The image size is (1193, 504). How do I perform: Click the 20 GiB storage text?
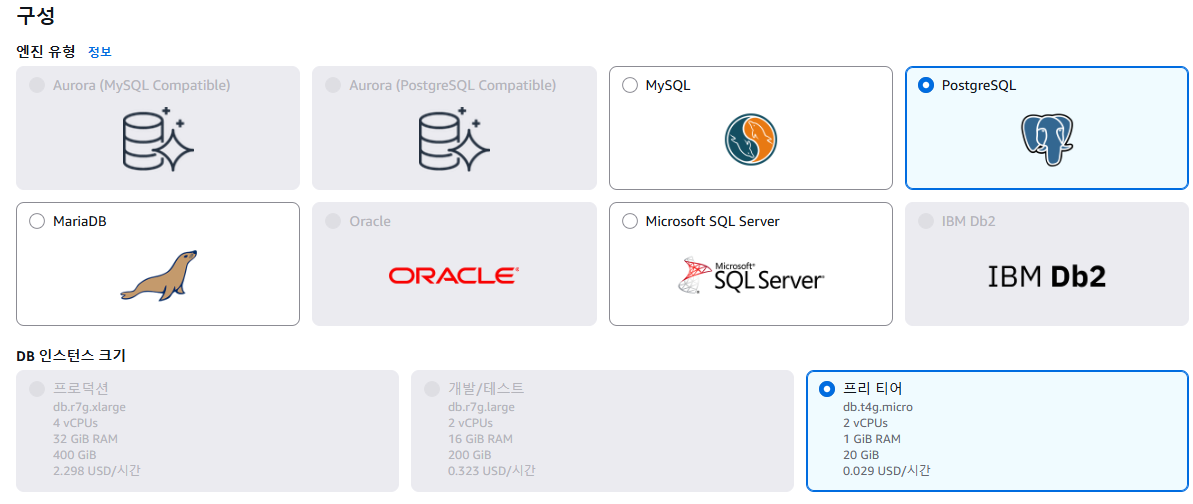click(861, 455)
